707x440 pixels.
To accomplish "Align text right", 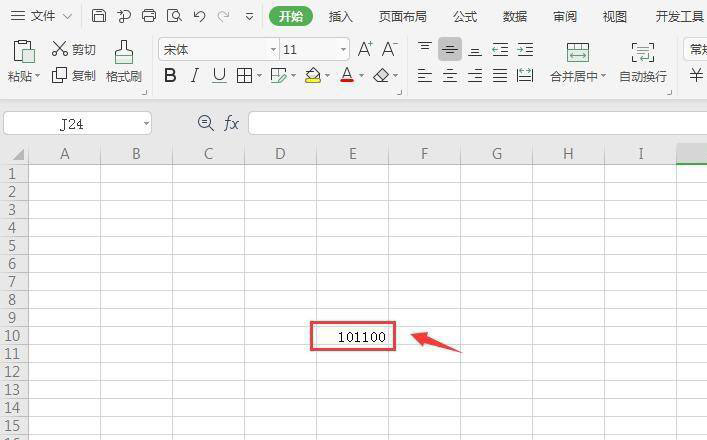I will tap(475, 75).
